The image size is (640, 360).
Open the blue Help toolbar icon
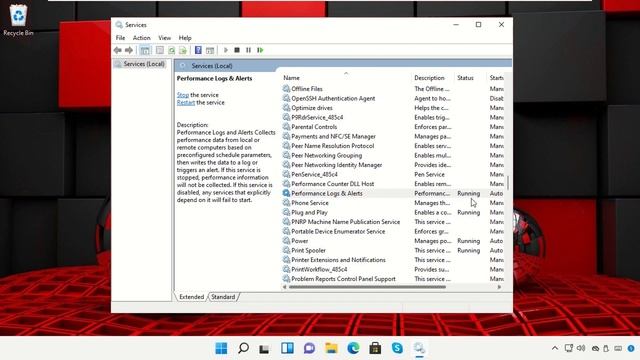click(198, 50)
